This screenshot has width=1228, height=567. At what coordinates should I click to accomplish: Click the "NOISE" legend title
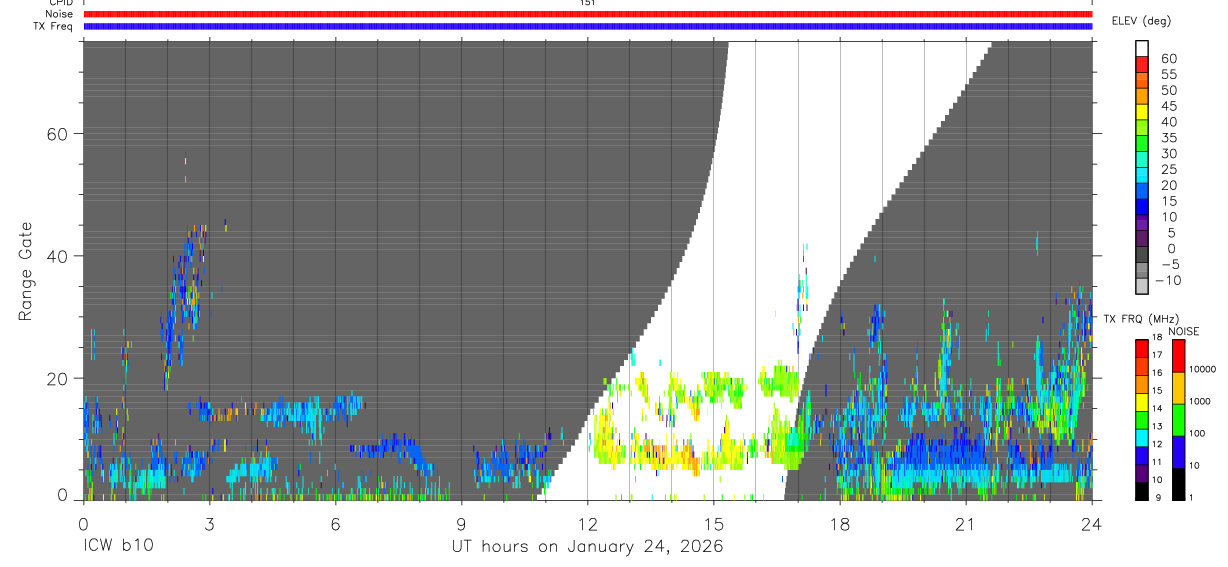(x=1184, y=331)
